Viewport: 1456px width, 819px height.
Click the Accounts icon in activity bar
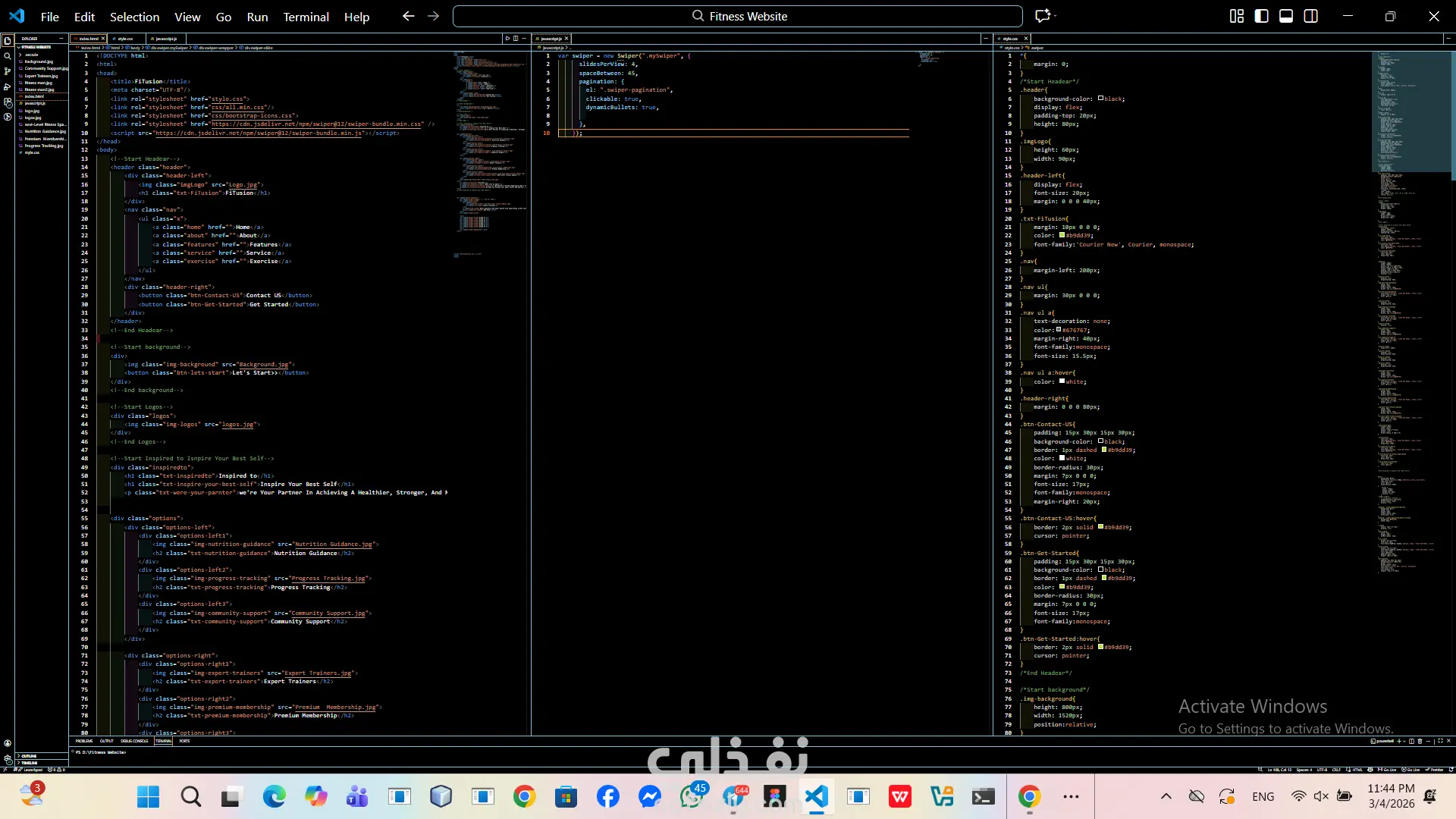pyautogui.click(x=8, y=743)
